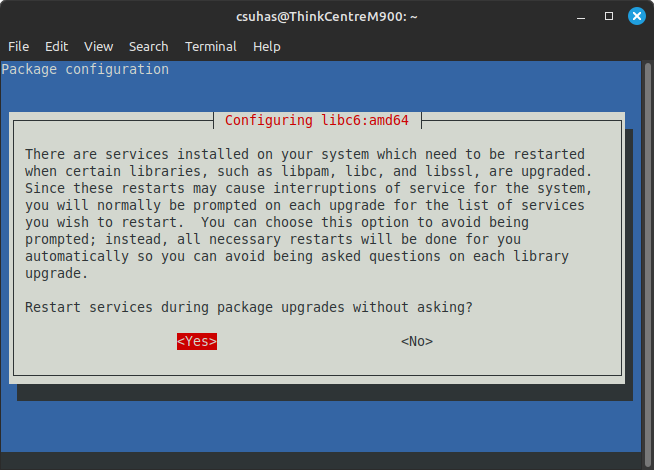Click the line starting 'There are services installed'

[x=304, y=154]
